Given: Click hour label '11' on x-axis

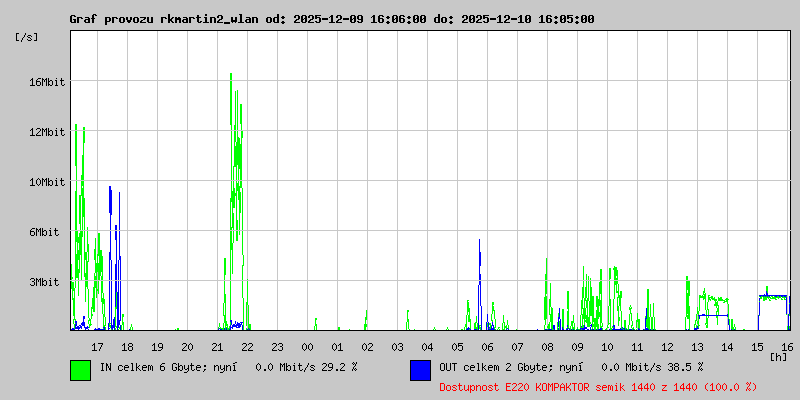Looking at the screenshot, I should (x=637, y=347).
